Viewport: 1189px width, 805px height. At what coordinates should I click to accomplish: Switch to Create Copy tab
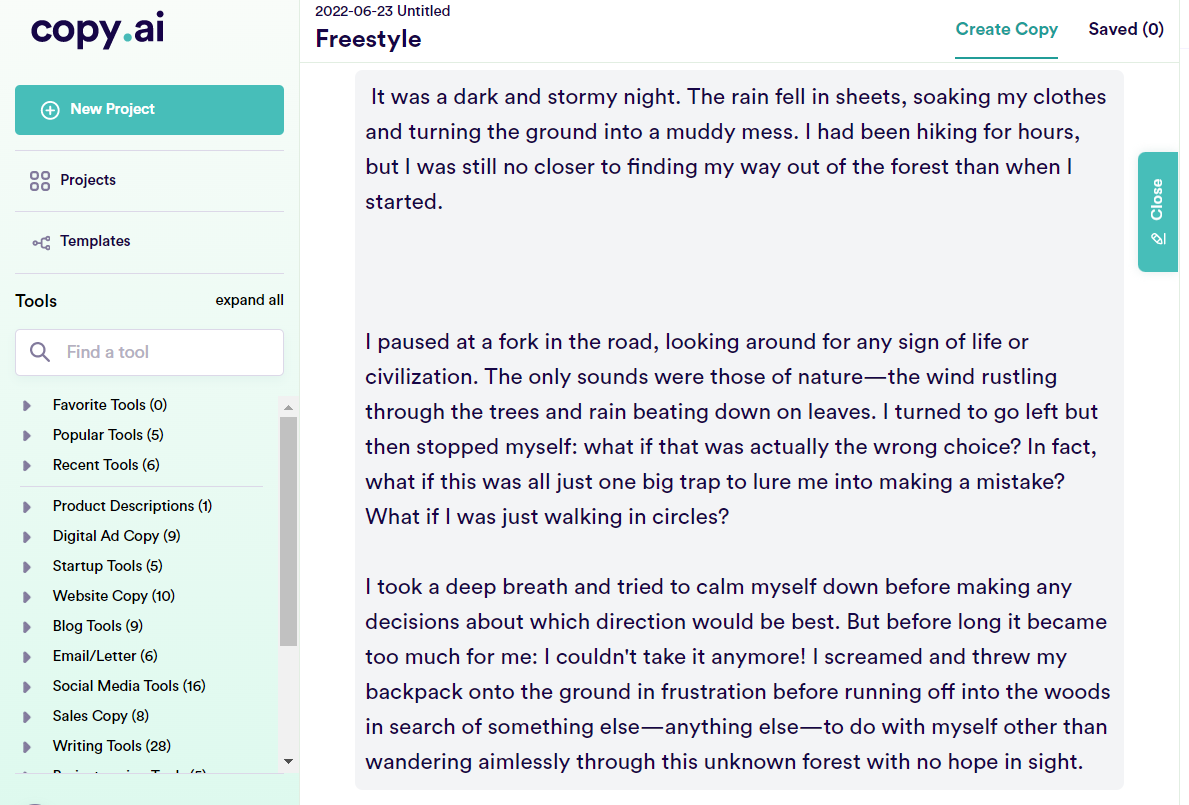click(1006, 30)
